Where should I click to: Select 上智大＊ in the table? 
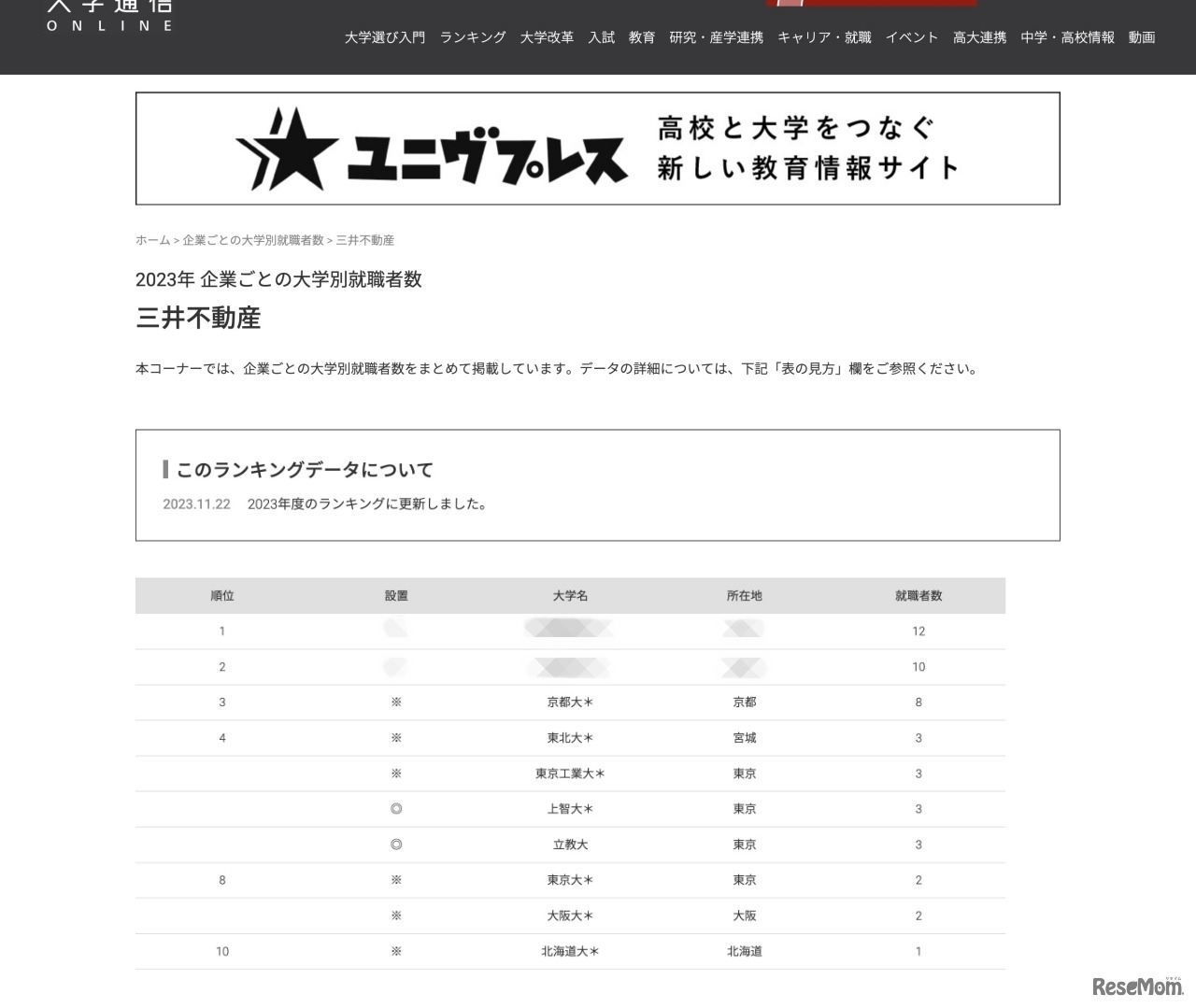[x=570, y=809]
